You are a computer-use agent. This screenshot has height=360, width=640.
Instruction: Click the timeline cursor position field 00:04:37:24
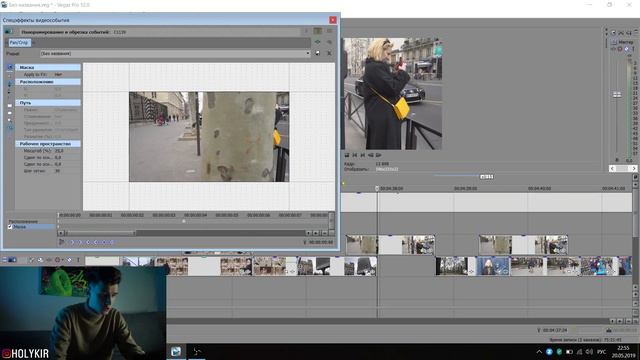tap(554, 330)
